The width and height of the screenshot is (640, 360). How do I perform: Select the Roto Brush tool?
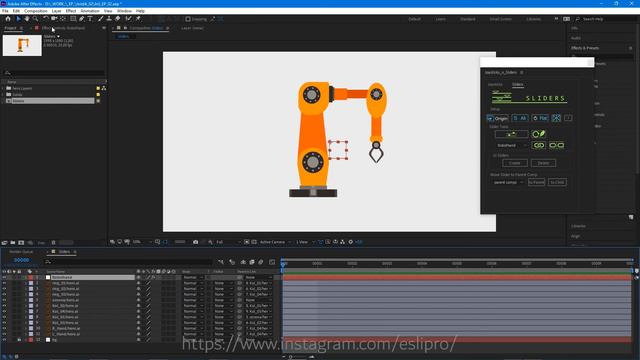pos(129,19)
